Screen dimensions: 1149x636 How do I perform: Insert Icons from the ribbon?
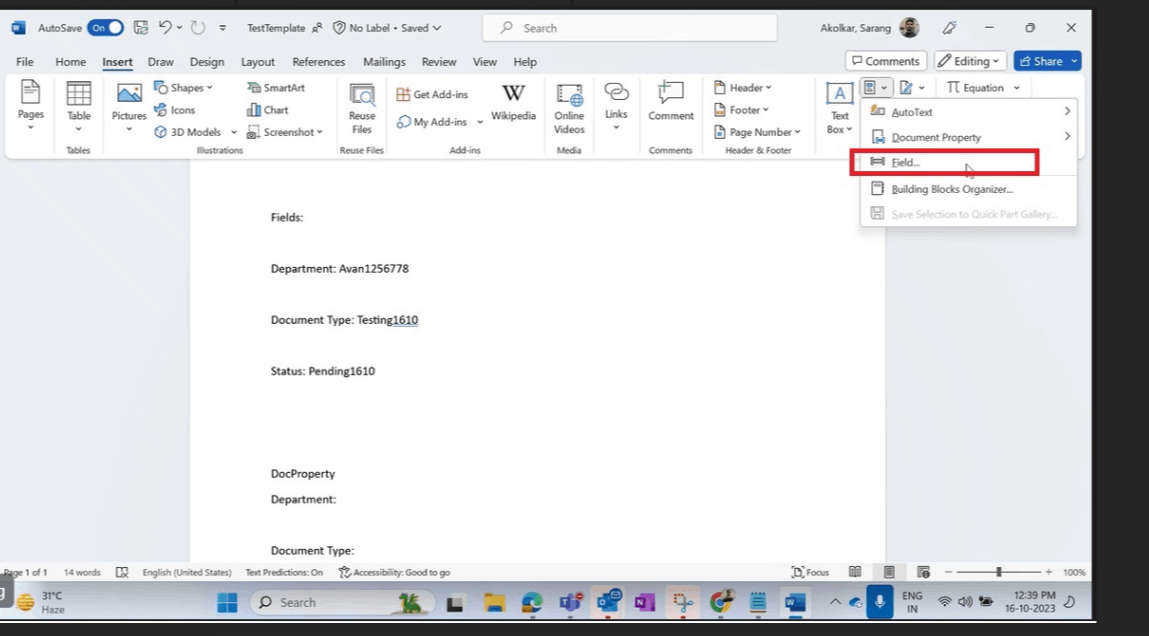174,110
